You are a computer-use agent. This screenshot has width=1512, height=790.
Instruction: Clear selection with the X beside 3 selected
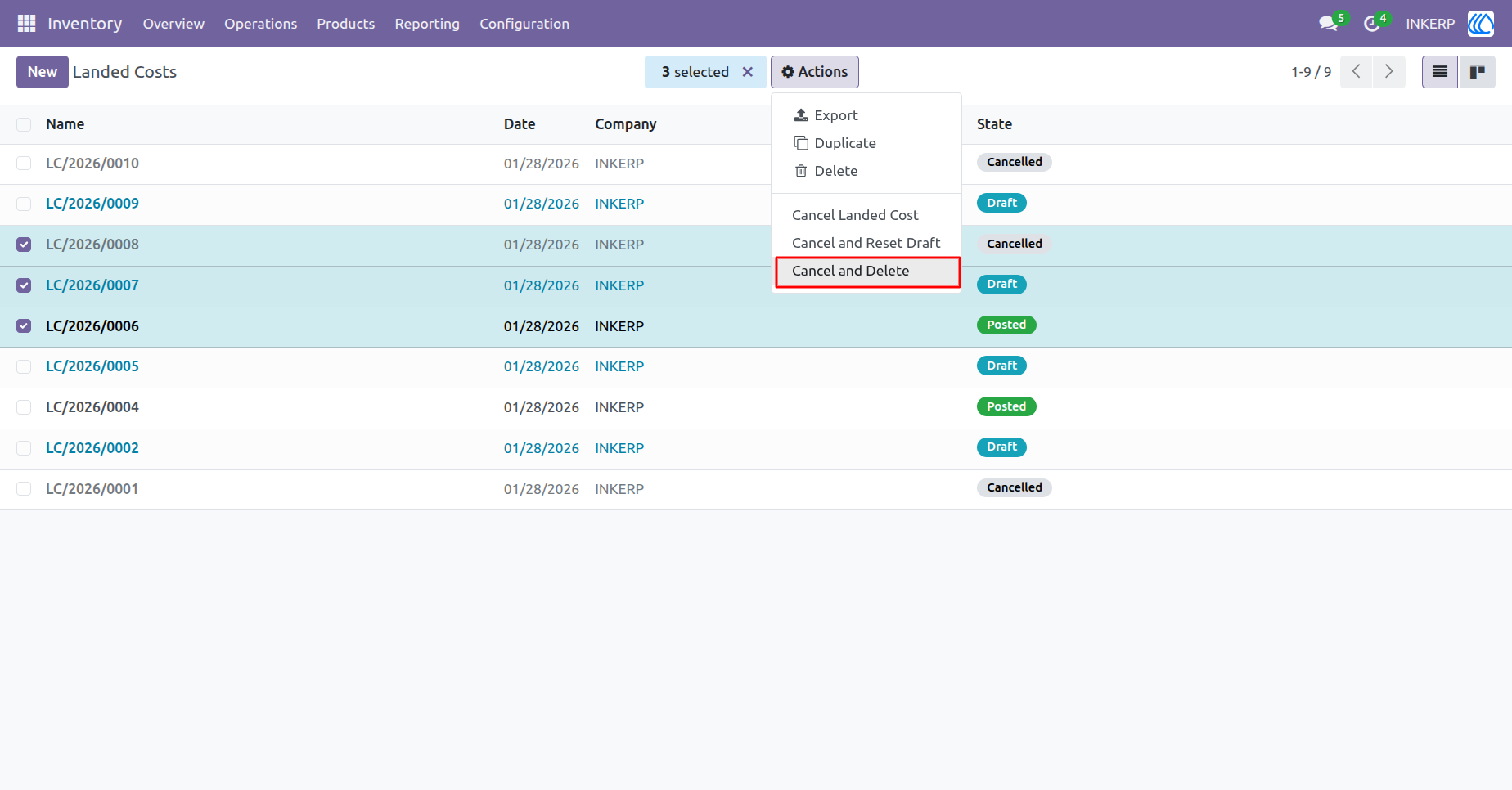tap(747, 72)
